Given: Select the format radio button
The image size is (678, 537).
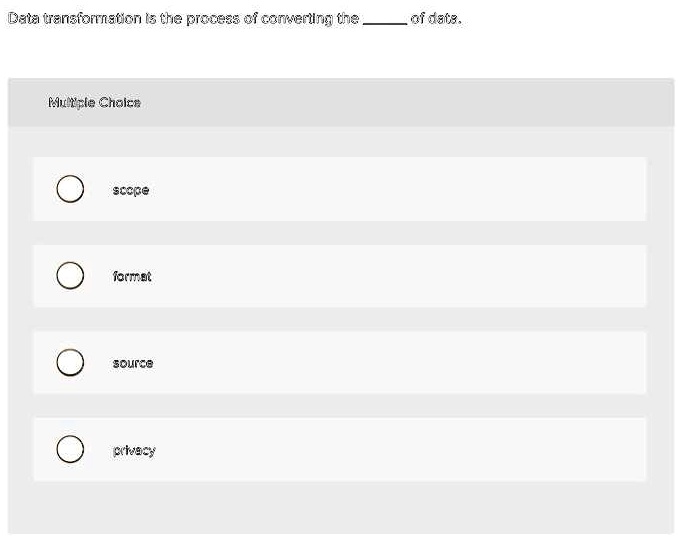Looking at the screenshot, I should point(70,275).
